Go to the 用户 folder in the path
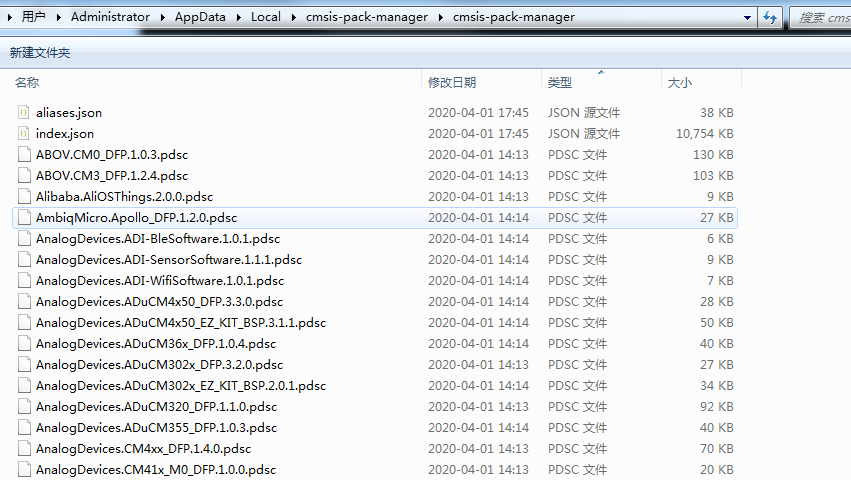Screen dimensions: 851x480 coord(34,17)
